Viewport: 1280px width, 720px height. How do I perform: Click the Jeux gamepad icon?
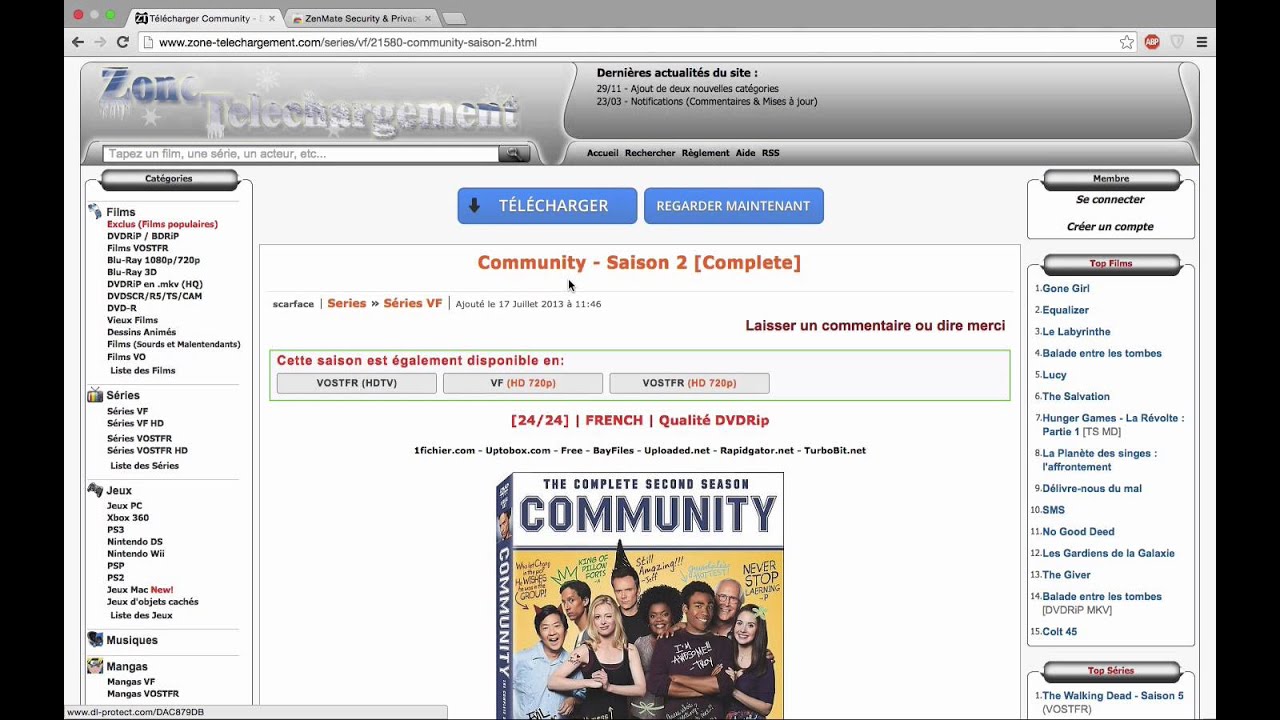95,490
